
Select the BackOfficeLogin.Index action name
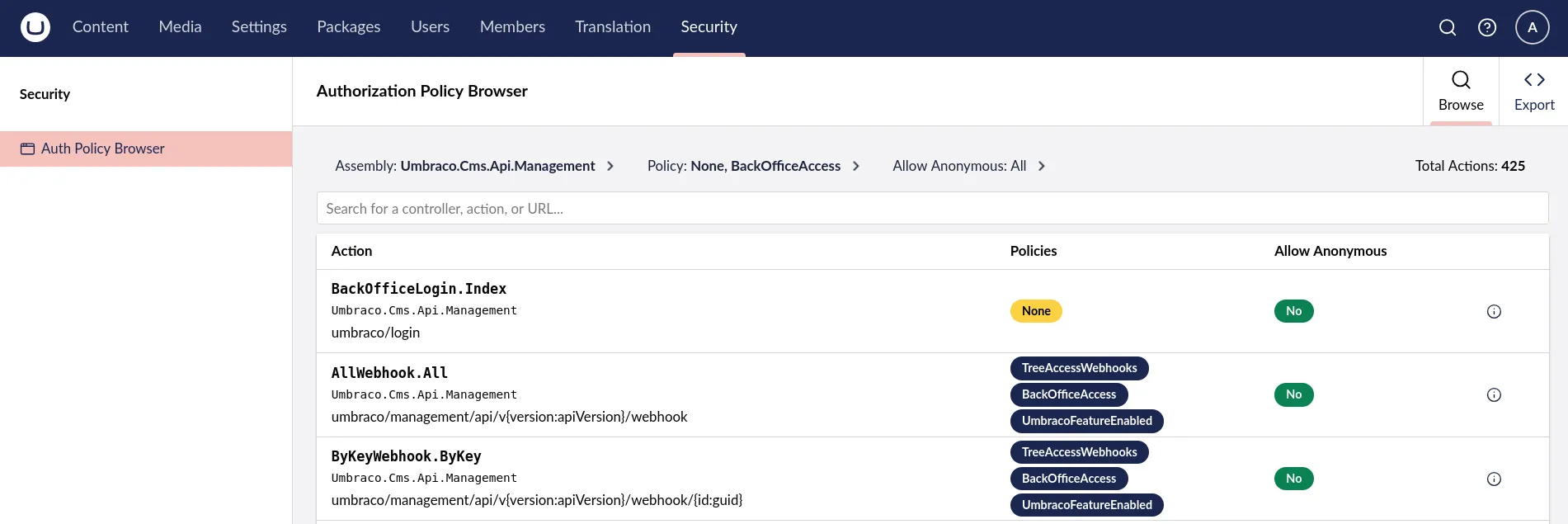coord(419,289)
